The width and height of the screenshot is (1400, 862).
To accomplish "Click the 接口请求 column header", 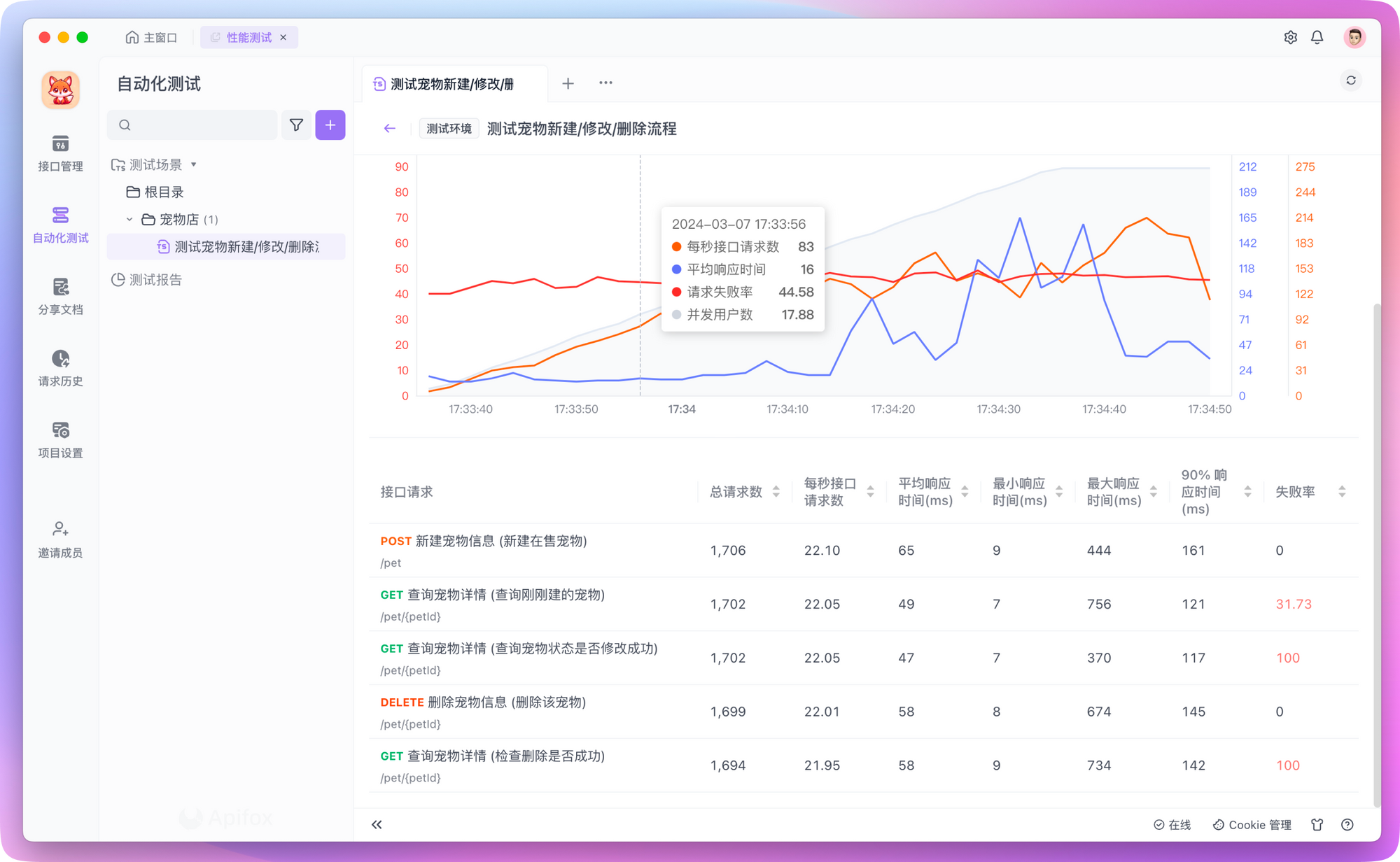I will tap(406, 492).
